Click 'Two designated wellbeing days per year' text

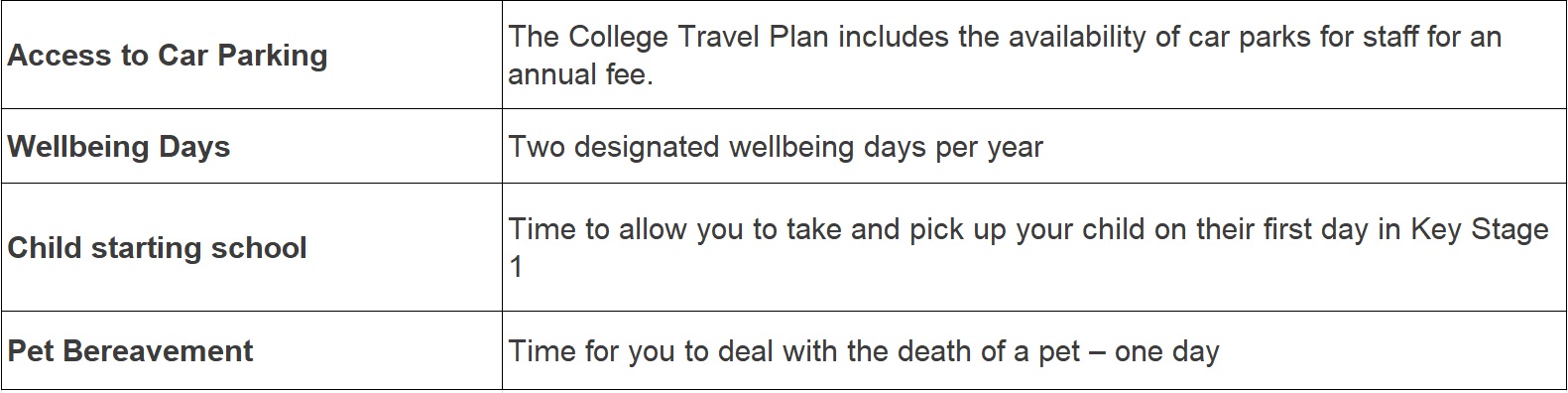[776, 147]
